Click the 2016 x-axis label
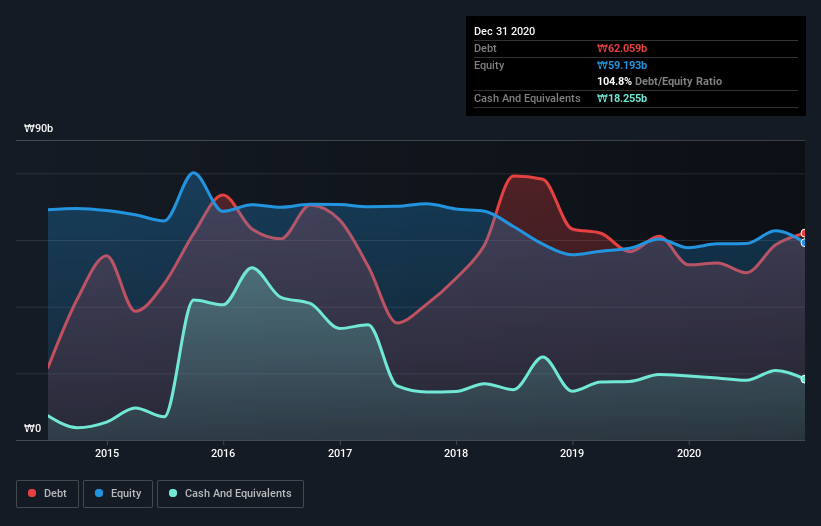Viewport: 821px width, 526px height. click(x=223, y=453)
